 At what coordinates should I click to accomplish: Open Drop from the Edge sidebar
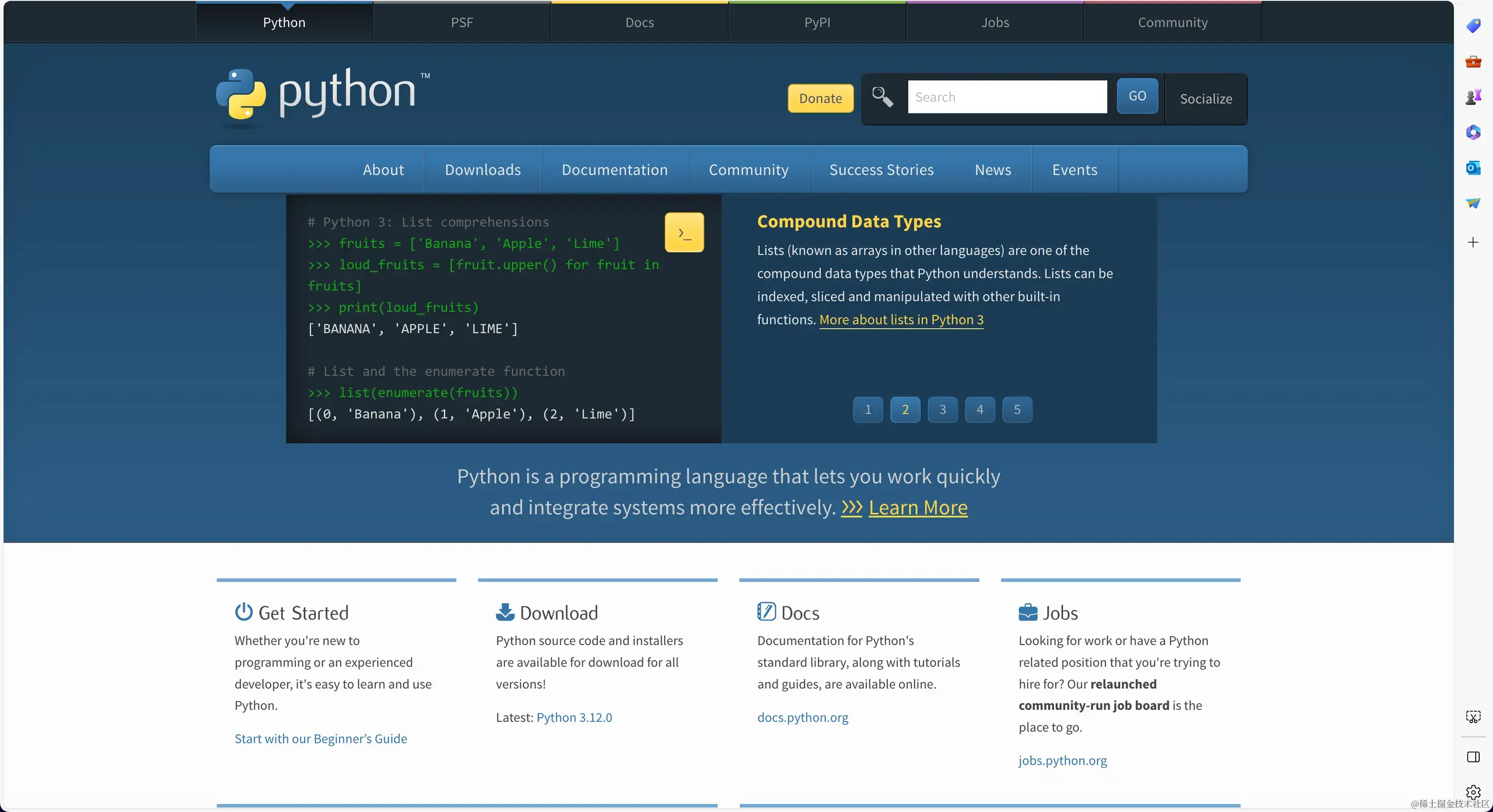(1473, 203)
